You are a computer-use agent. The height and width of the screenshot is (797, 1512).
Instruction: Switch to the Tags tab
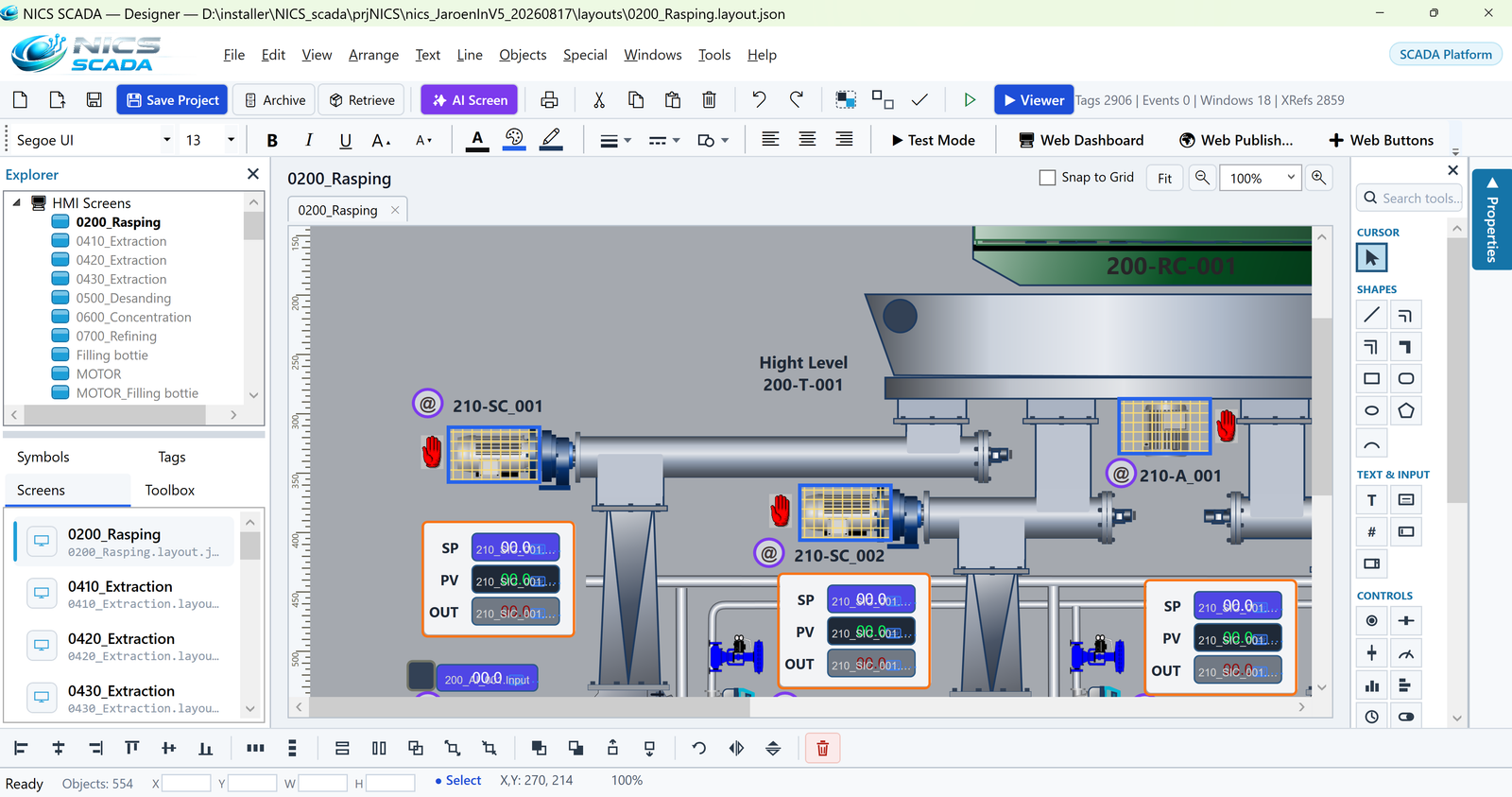click(172, 457)
